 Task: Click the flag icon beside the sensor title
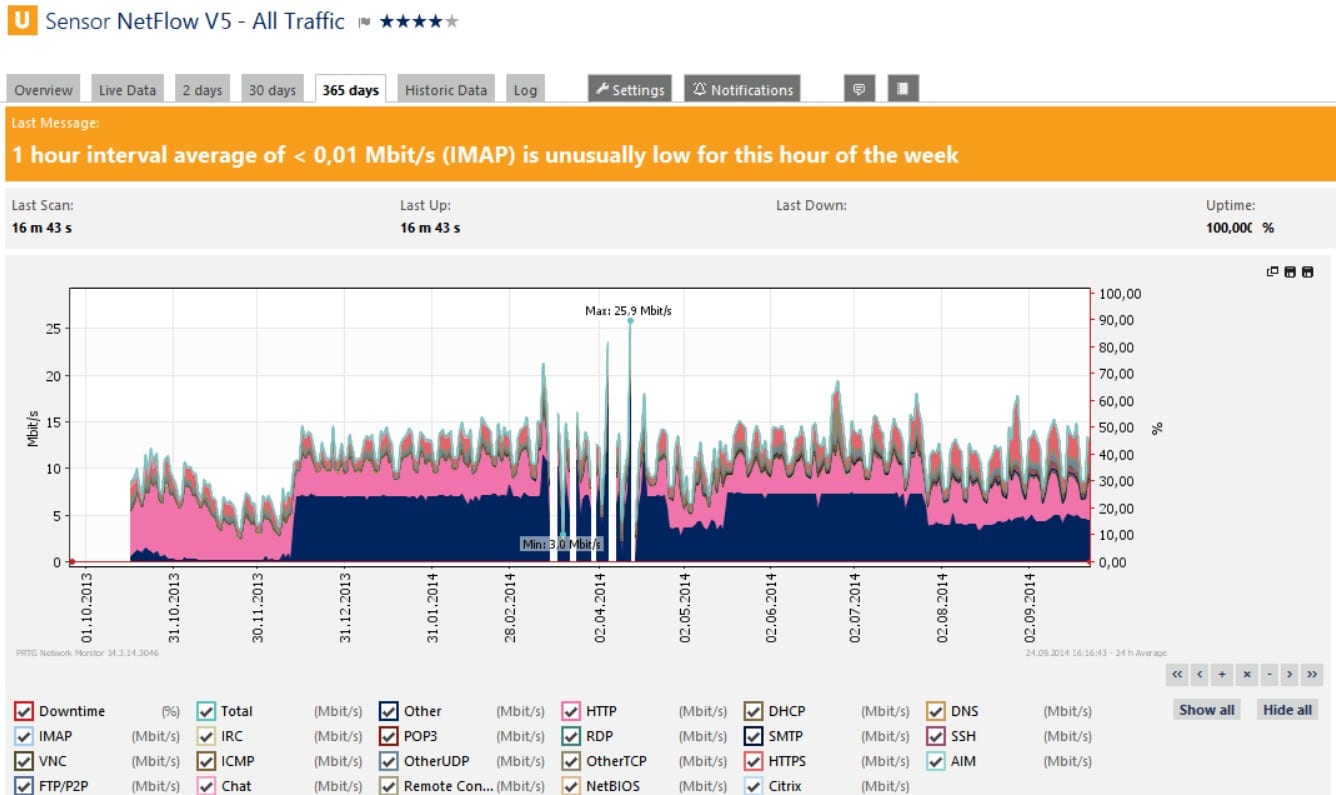point(365,22)
